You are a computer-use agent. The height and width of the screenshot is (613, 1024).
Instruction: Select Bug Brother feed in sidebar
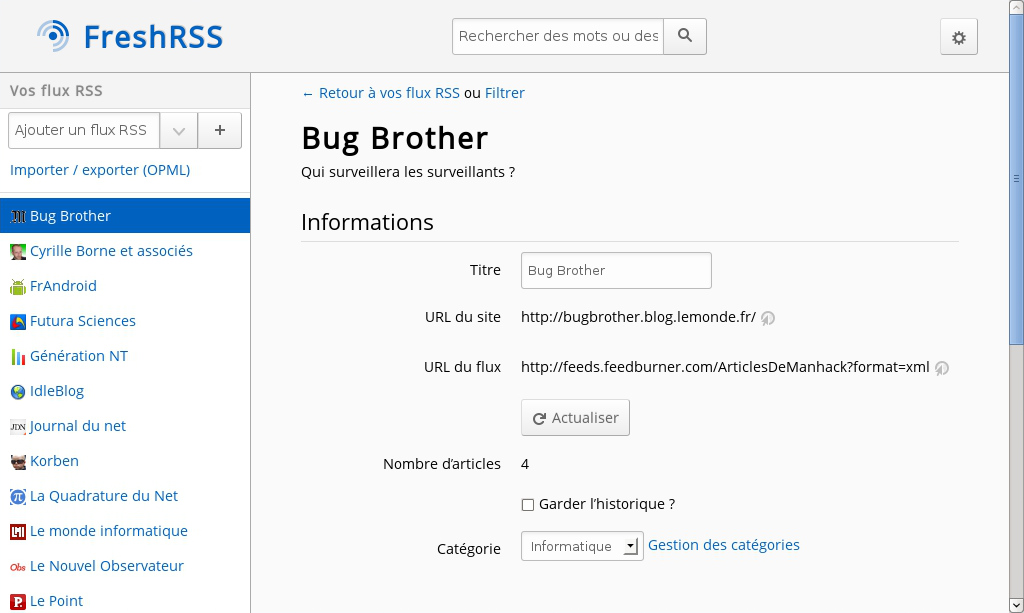[125, 215]
